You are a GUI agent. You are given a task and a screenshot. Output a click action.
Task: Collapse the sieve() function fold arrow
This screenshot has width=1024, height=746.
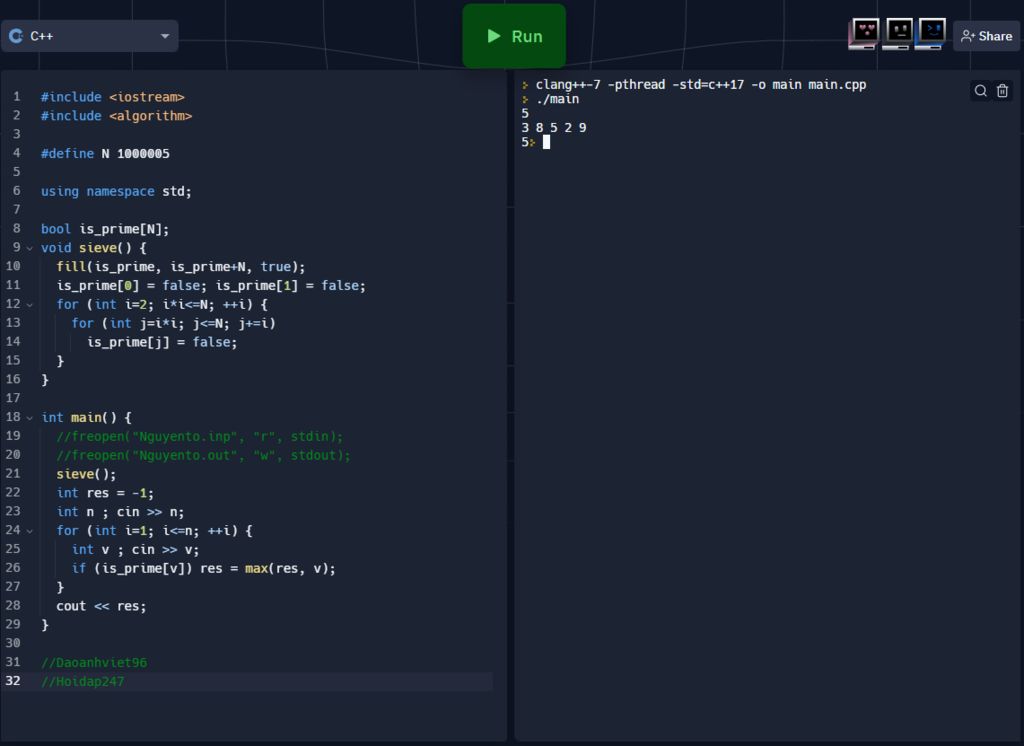30,248
